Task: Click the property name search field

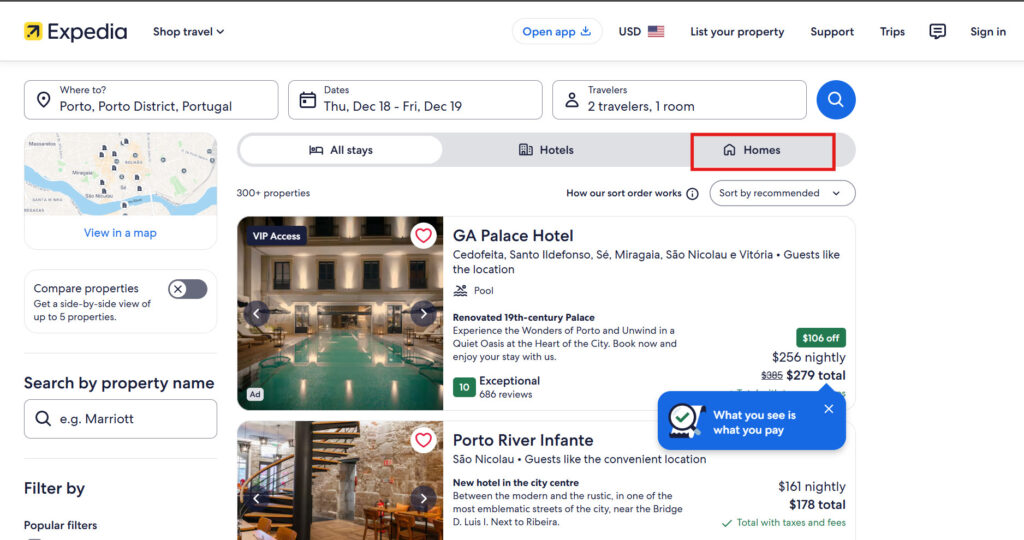Action: point(120,419)
